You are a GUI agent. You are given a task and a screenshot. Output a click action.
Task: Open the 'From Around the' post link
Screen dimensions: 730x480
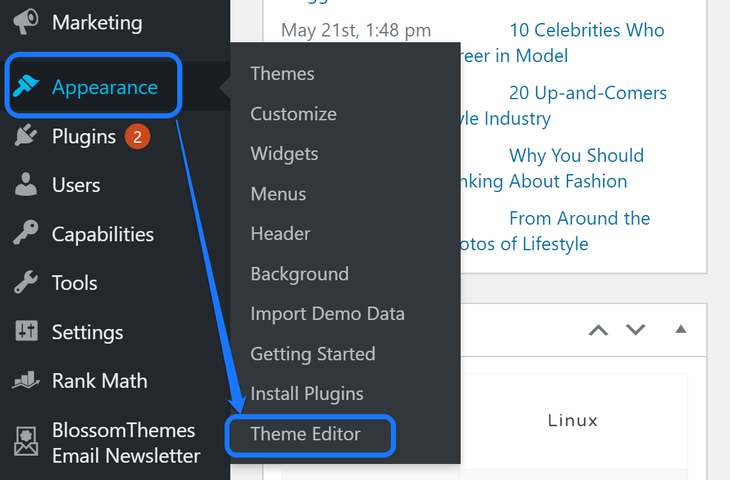point(579,218)
